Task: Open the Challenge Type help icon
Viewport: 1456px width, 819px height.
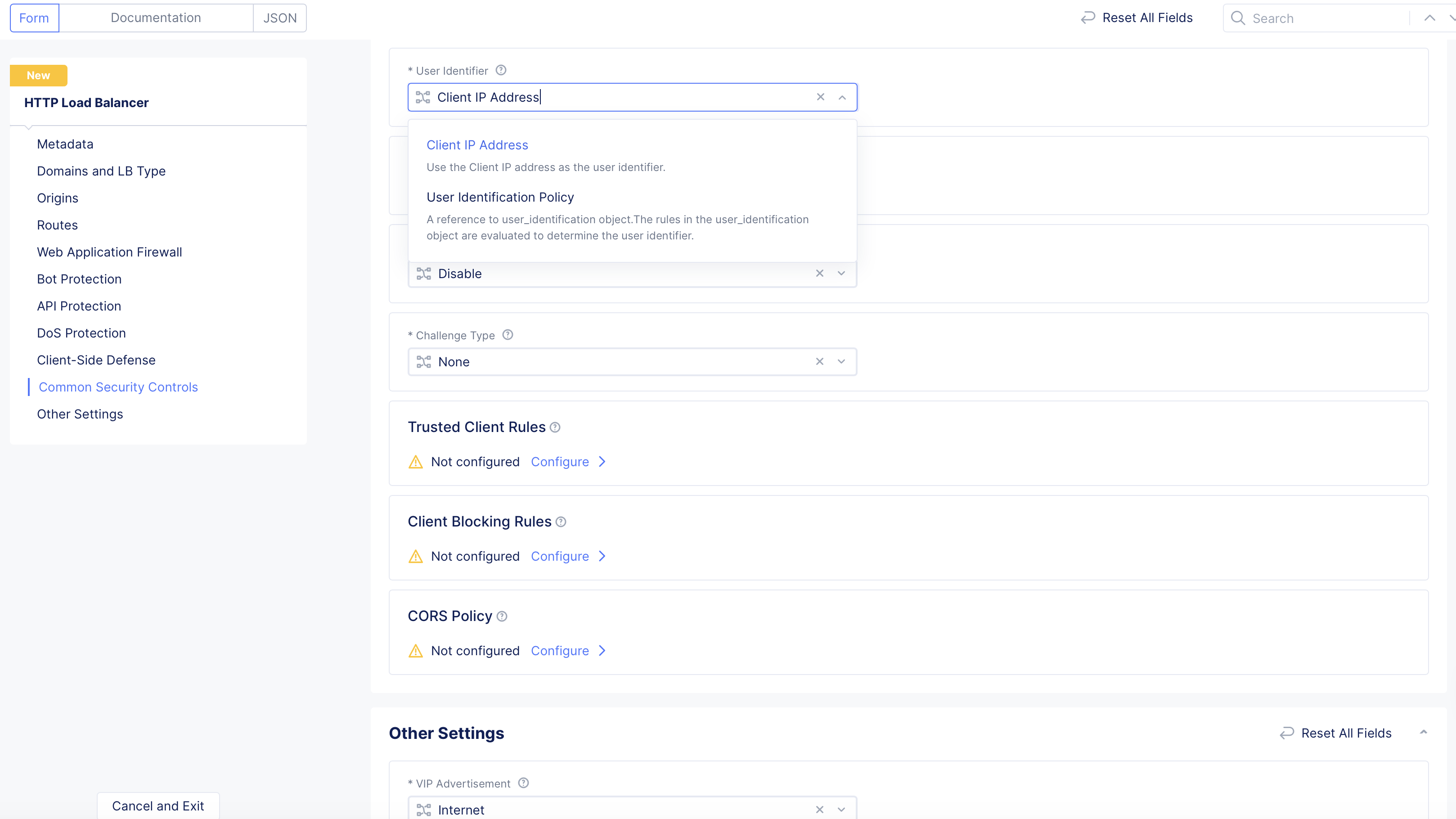Action: (507, 335)
